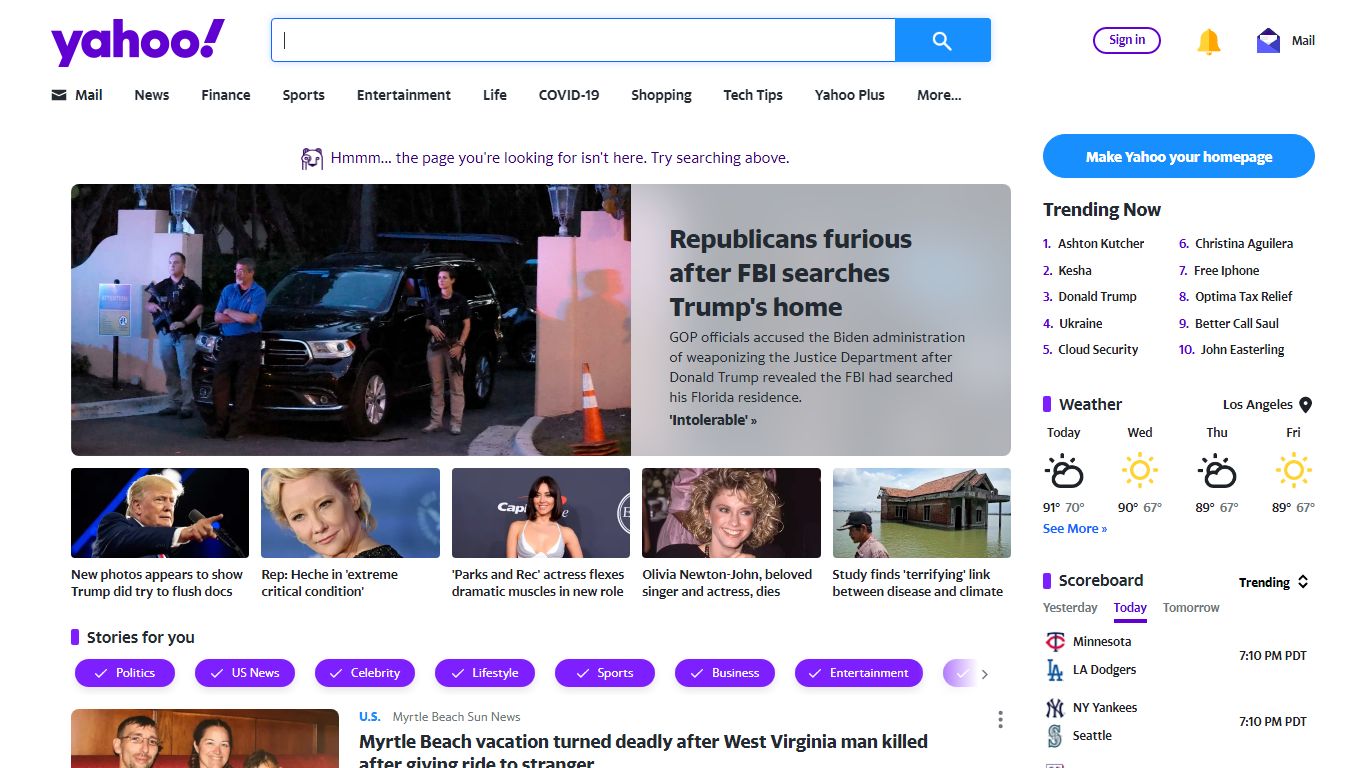Click the Free Iphone trending topic
The height and width of the screenshot is (768, 1366).
click(x=1227, y=270)
